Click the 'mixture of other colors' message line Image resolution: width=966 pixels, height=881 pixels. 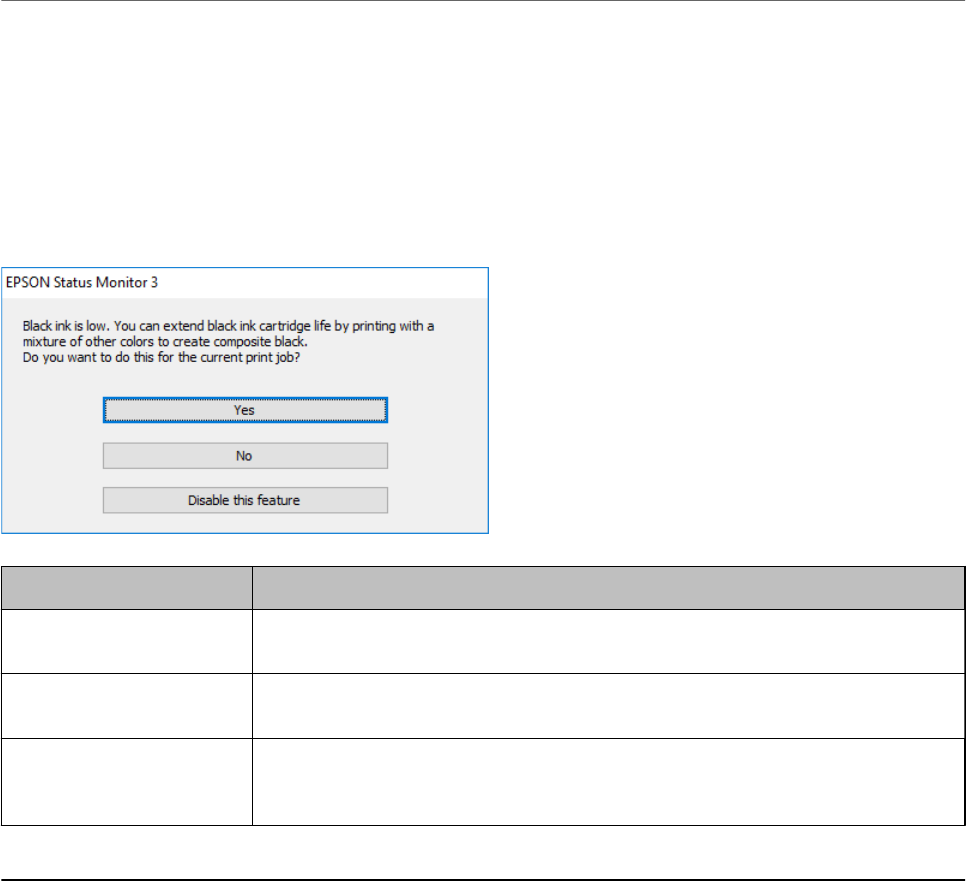(165, 342)
